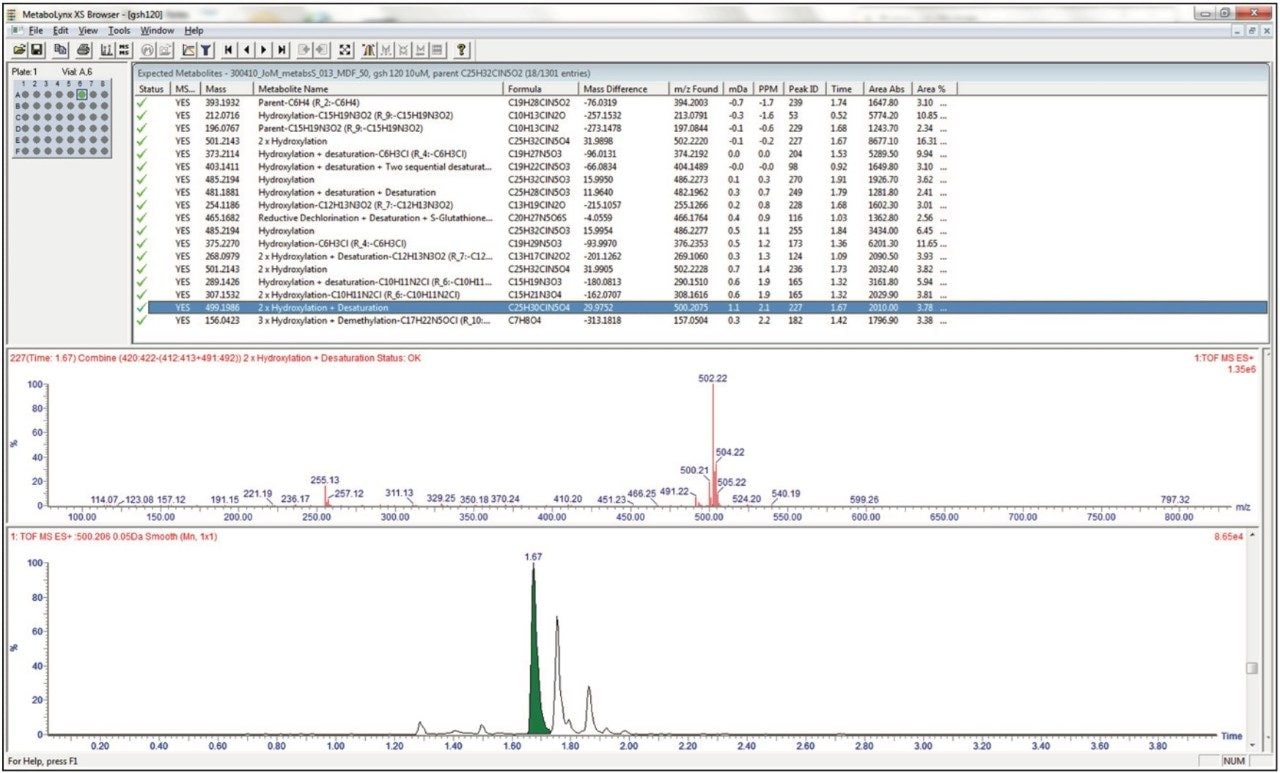Image resolution: width=1280 pixels, height=773 pixels.
Task: Sort by the PPM column header
Action: pyautogui.click(x=768, y=89)
